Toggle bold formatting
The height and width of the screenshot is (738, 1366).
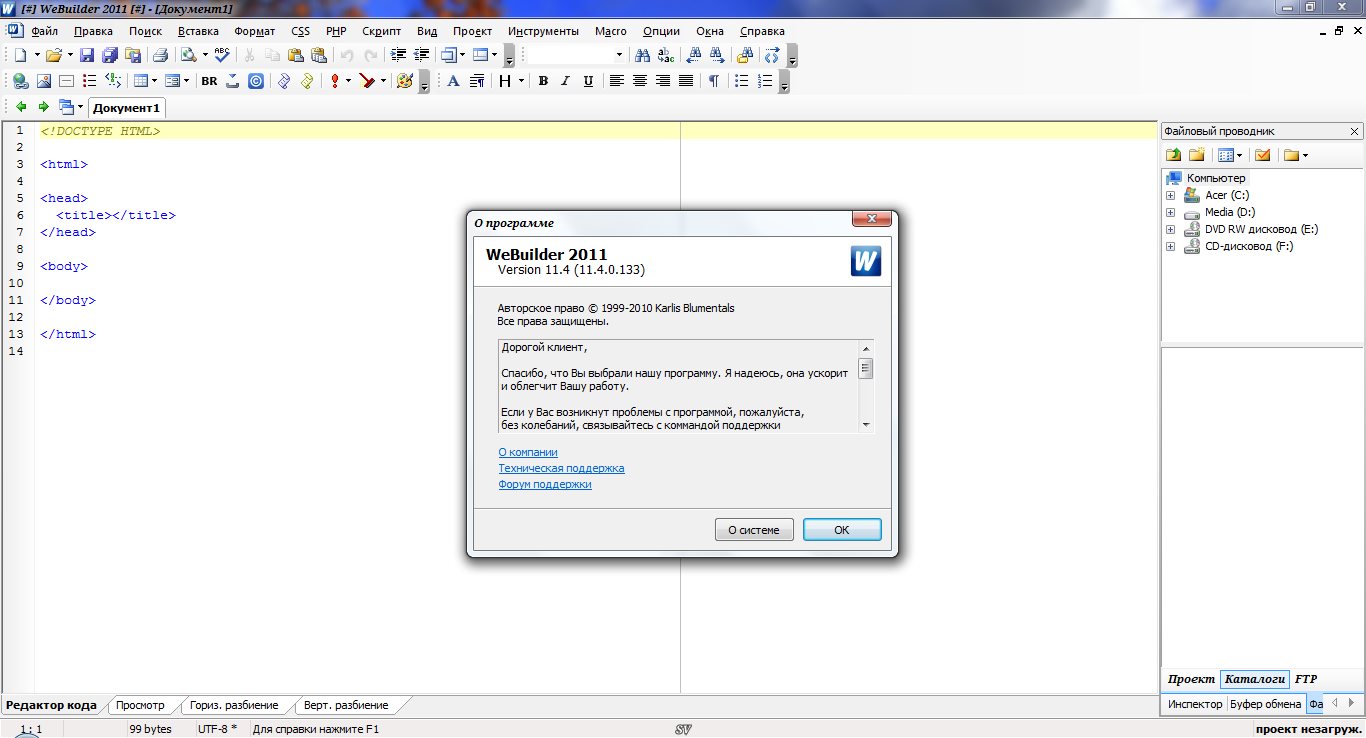(543, 81)
